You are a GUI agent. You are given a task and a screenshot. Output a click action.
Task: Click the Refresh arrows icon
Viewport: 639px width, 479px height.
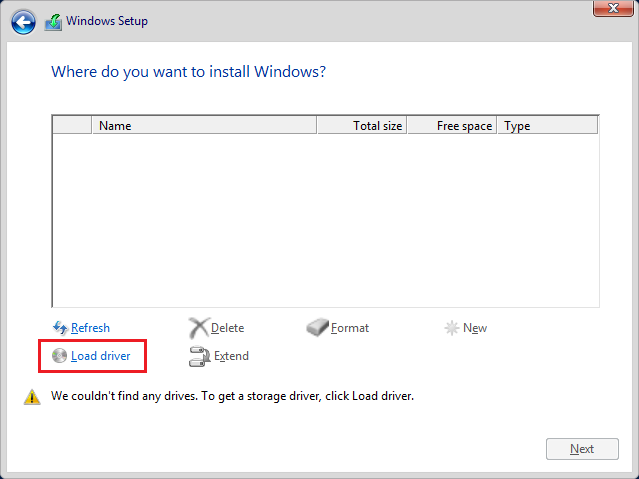60,328
